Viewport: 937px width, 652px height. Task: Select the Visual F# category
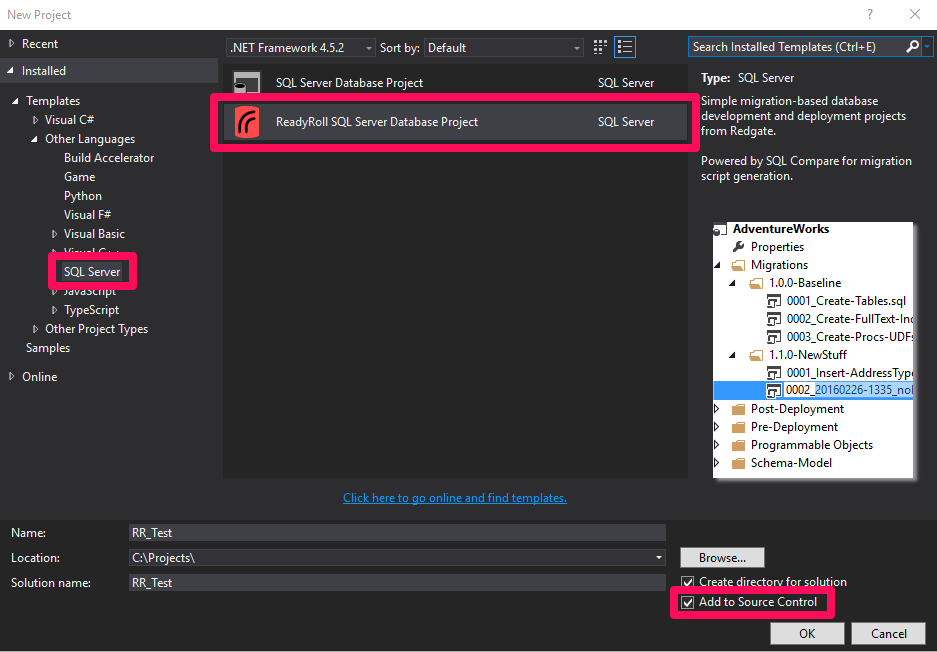pos(87,215)
